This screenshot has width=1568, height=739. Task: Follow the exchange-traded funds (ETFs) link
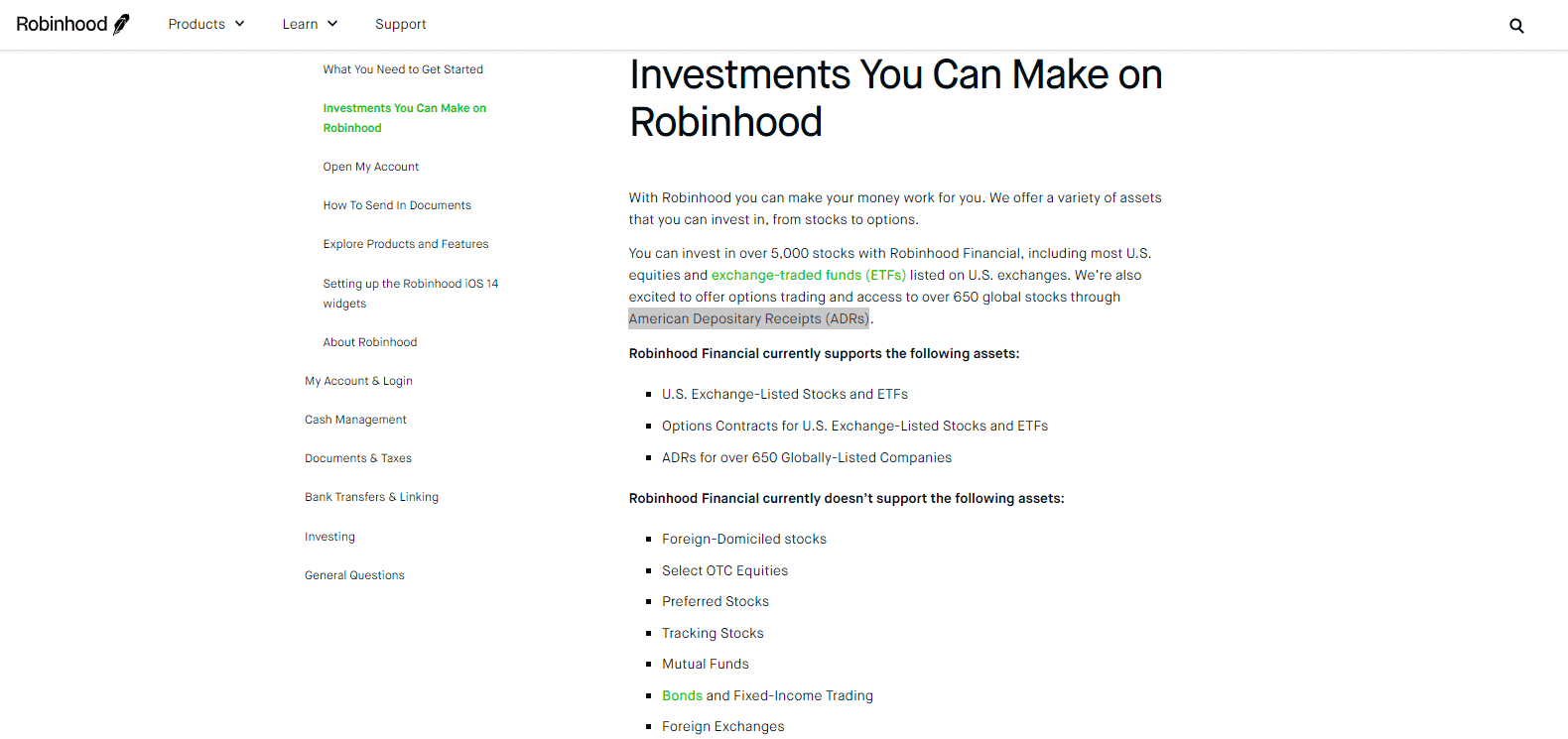(807, 274)
